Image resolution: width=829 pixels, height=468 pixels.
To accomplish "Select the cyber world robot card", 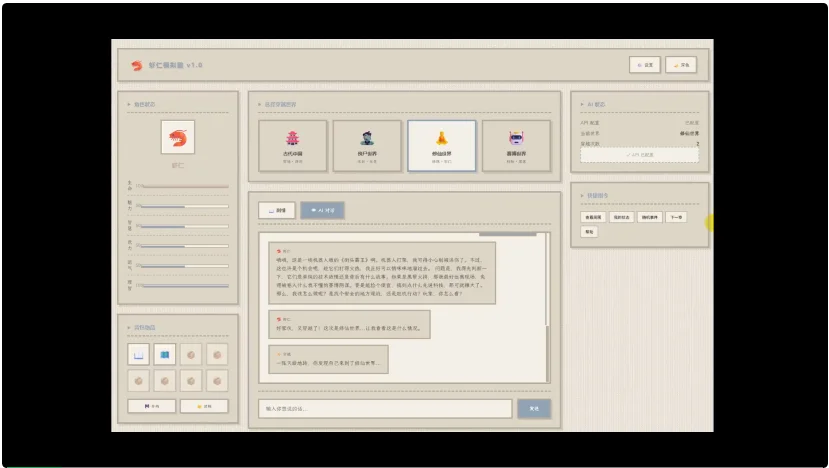I will point(516,146).
